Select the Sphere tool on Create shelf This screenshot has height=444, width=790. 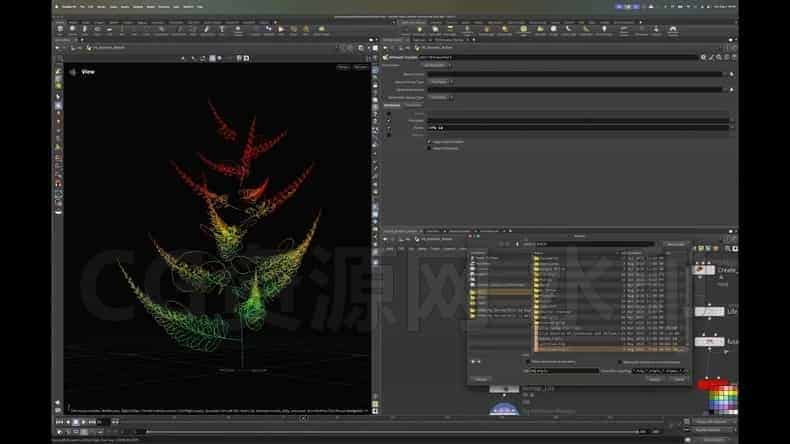coord(72,30)
